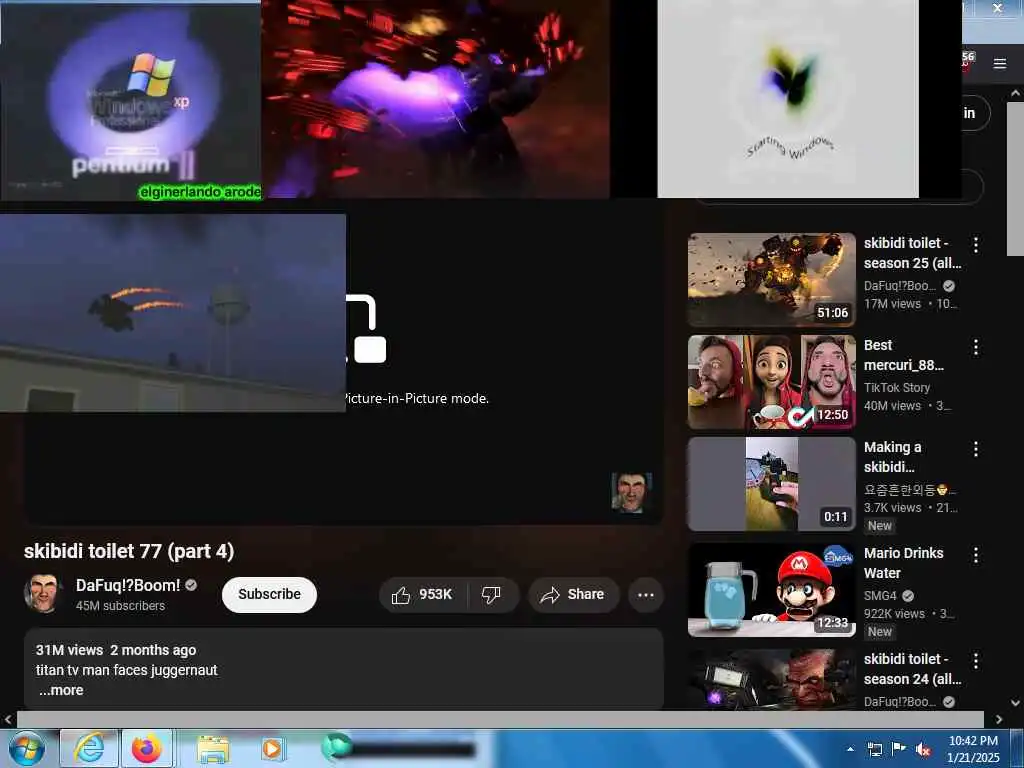1024x768 pixels.
Task: Open options for Making a skibidi video
Action: point(976,449)
